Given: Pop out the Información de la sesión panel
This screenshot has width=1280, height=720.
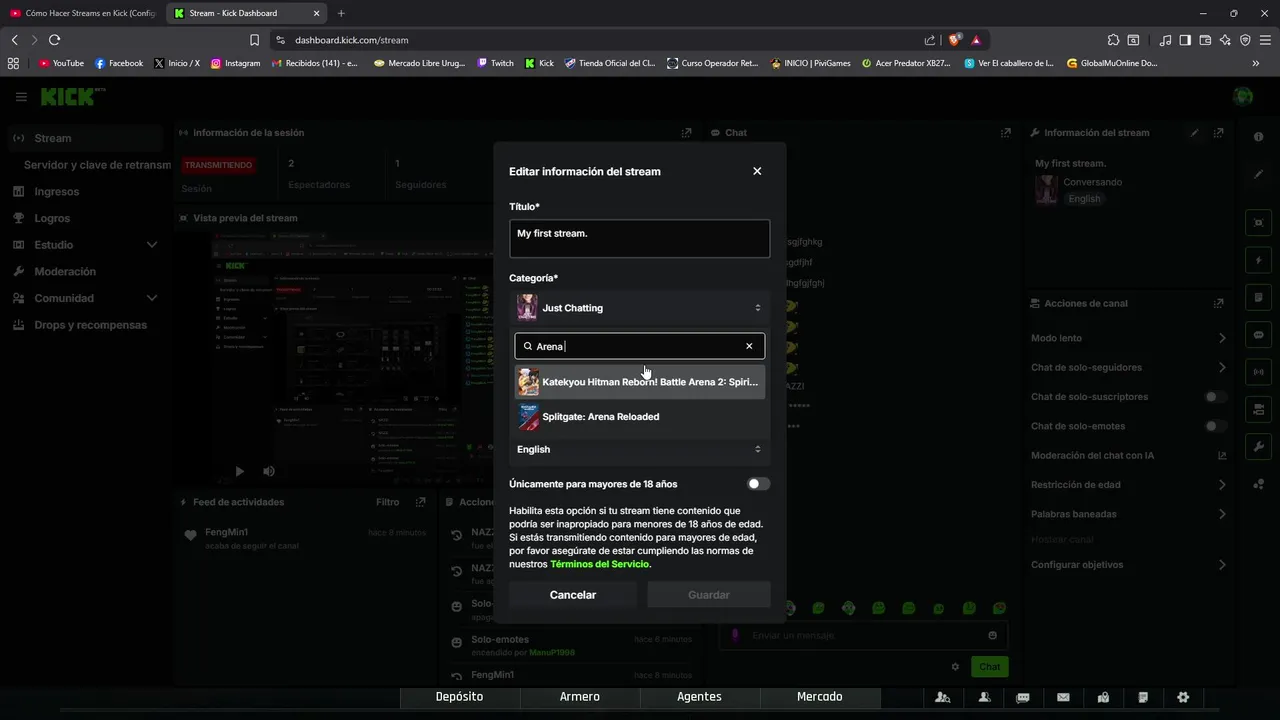Looking at the screenshot, I should (686, 132).
